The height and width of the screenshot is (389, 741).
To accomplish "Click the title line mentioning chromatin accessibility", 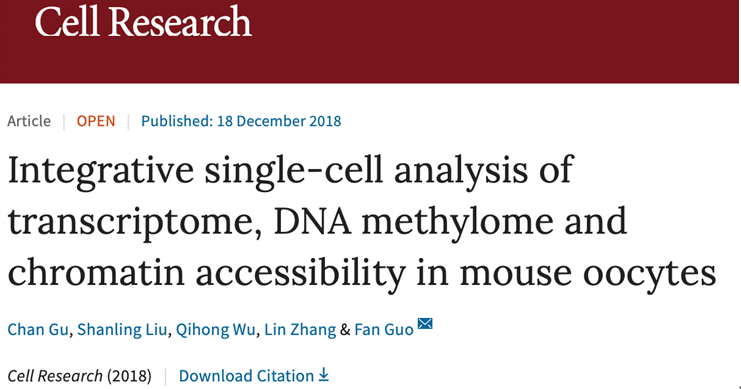I will pyautogui.click(x=362, y=274).
